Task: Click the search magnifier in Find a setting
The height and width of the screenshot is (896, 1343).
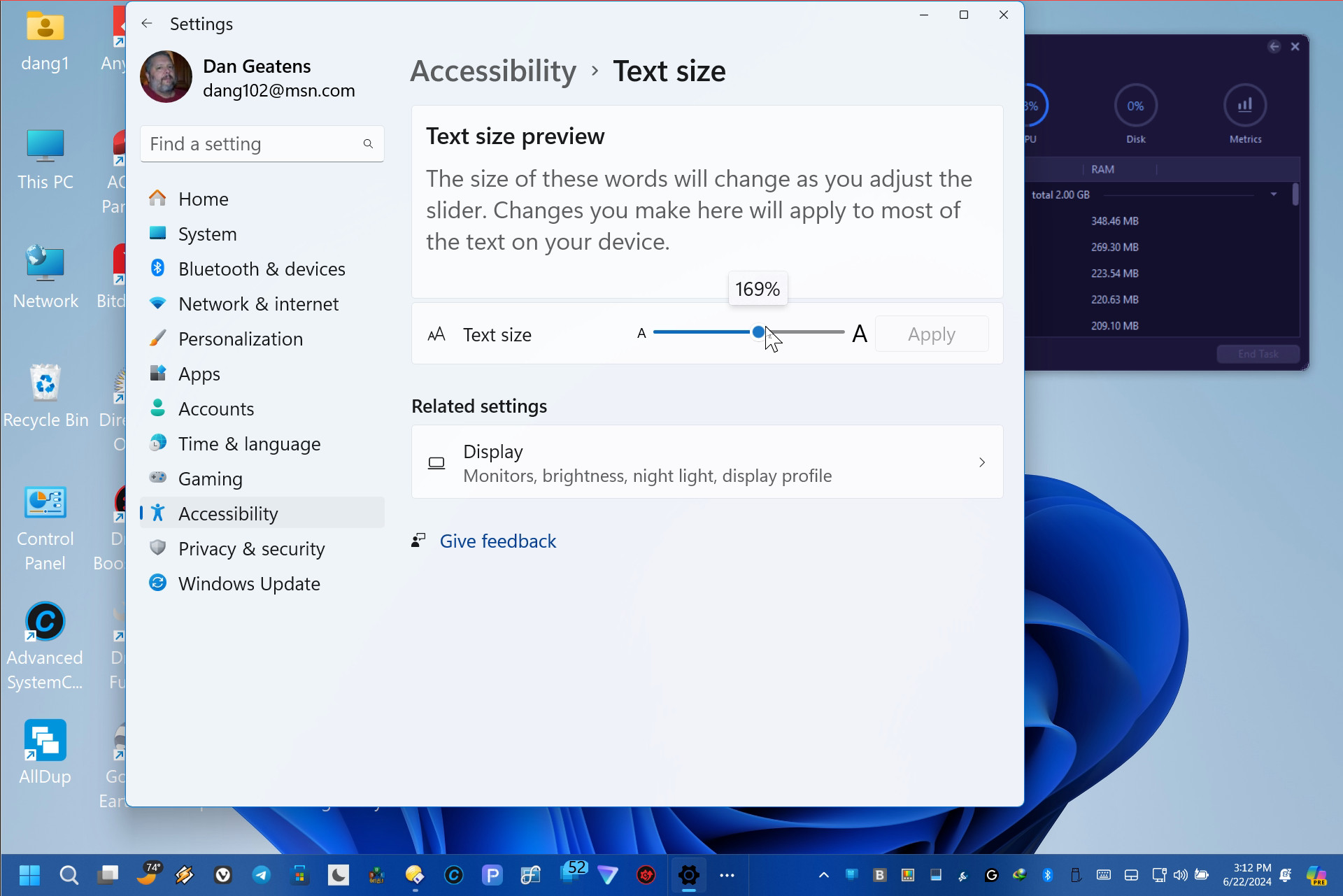Action: point(368,144)
